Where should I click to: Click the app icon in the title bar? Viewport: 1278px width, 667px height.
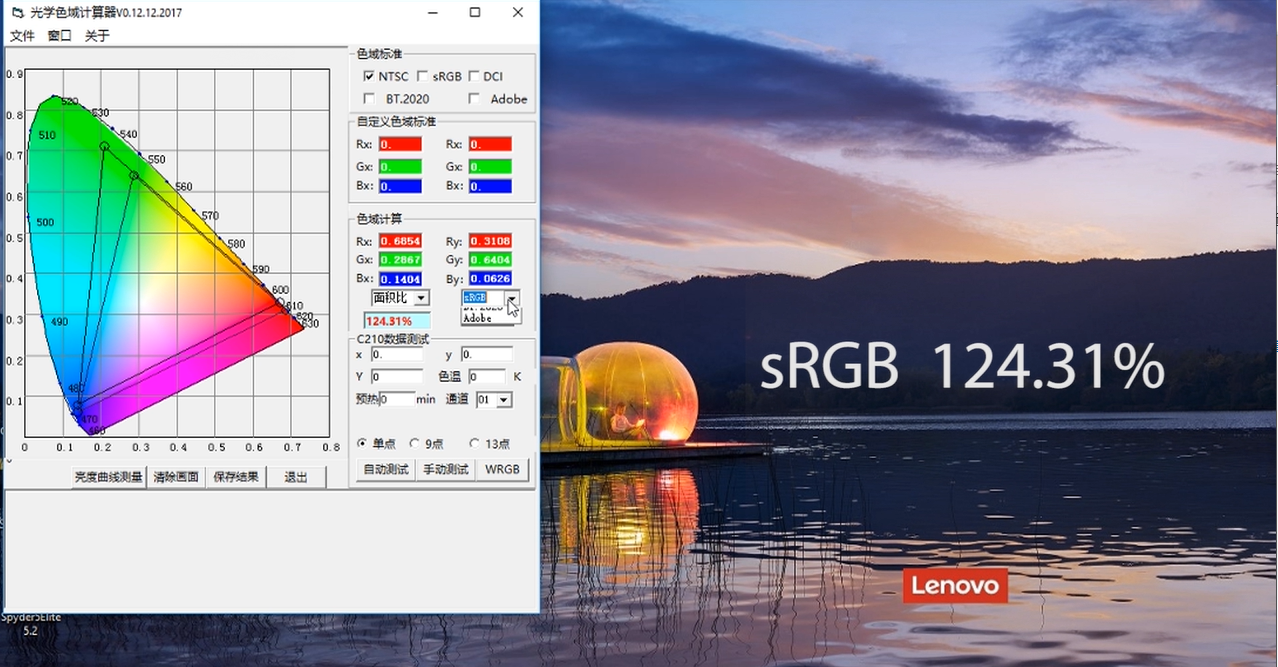click(17, 13)
